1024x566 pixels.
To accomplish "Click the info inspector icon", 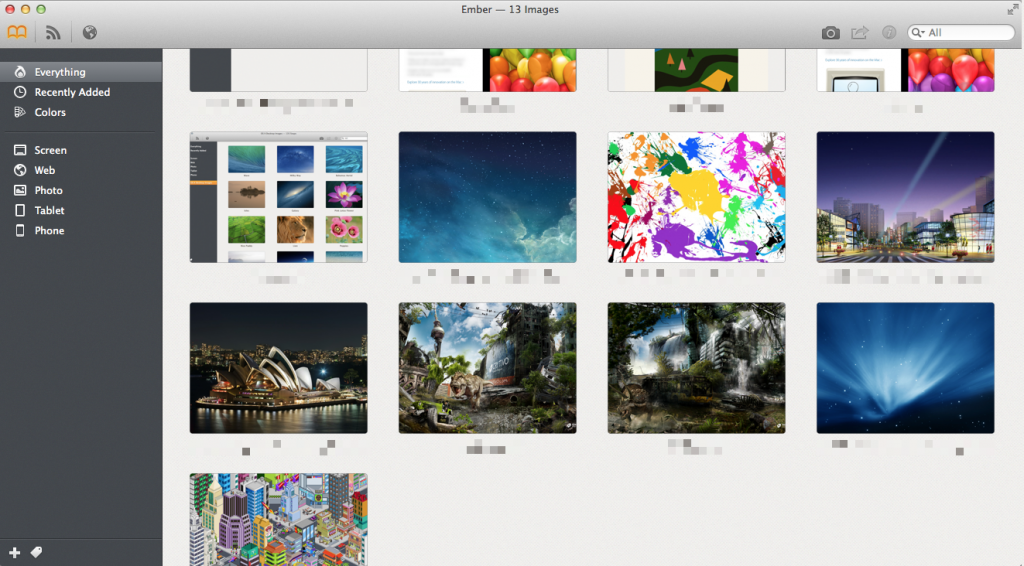I will point(889,33).
